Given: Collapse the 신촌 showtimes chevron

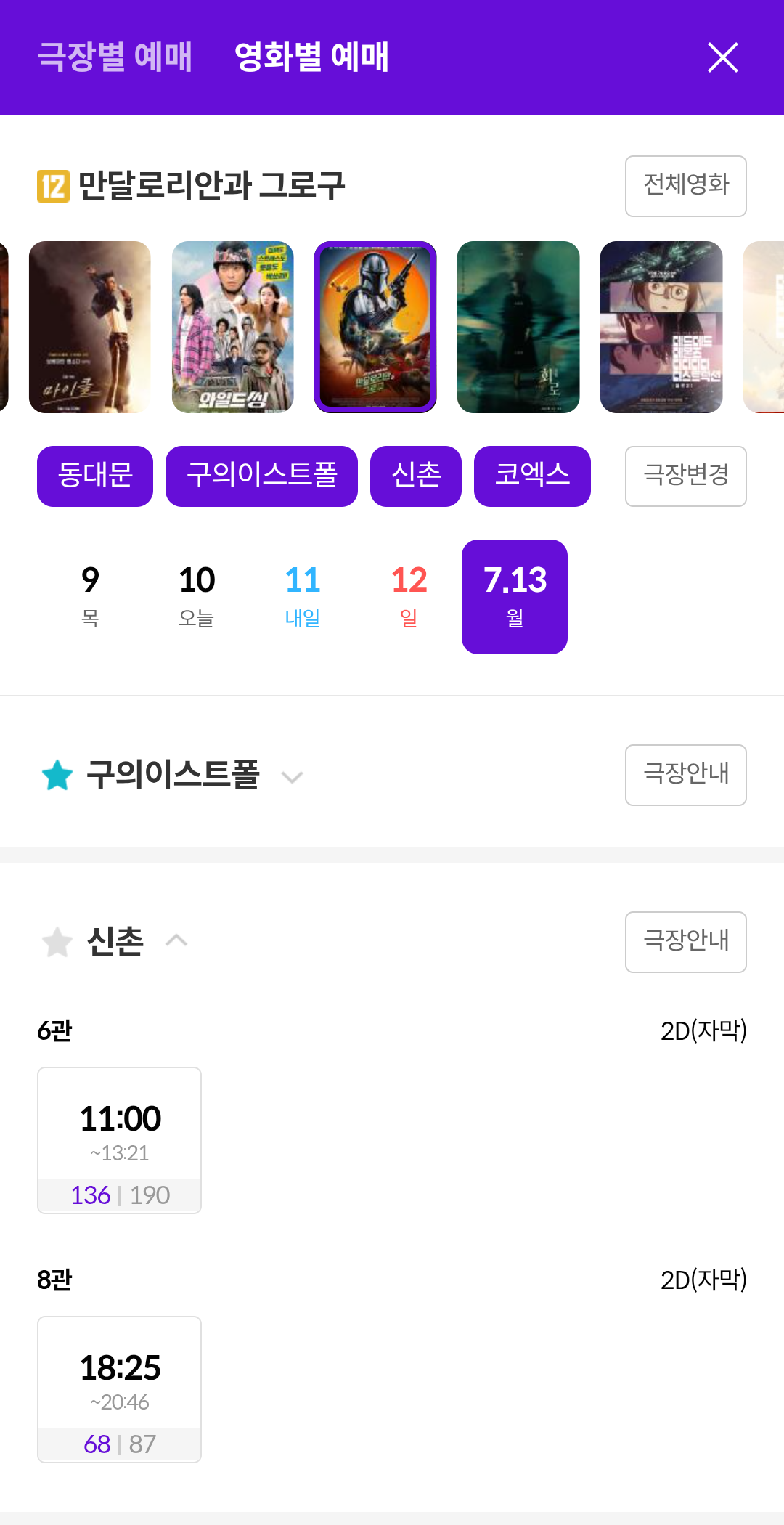Looking at the screenshot, I should (176, 940).
